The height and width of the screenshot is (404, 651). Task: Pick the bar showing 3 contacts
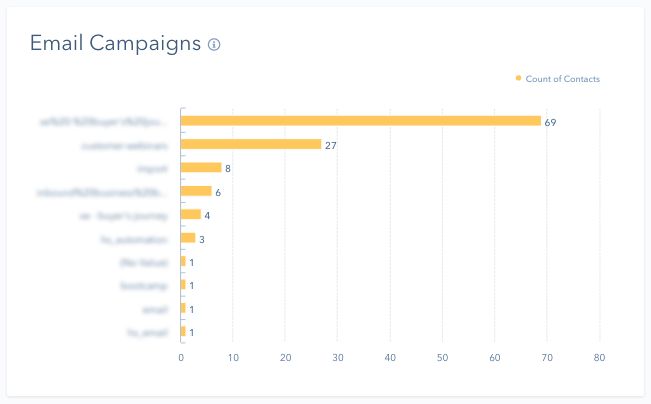coord(188,238)
